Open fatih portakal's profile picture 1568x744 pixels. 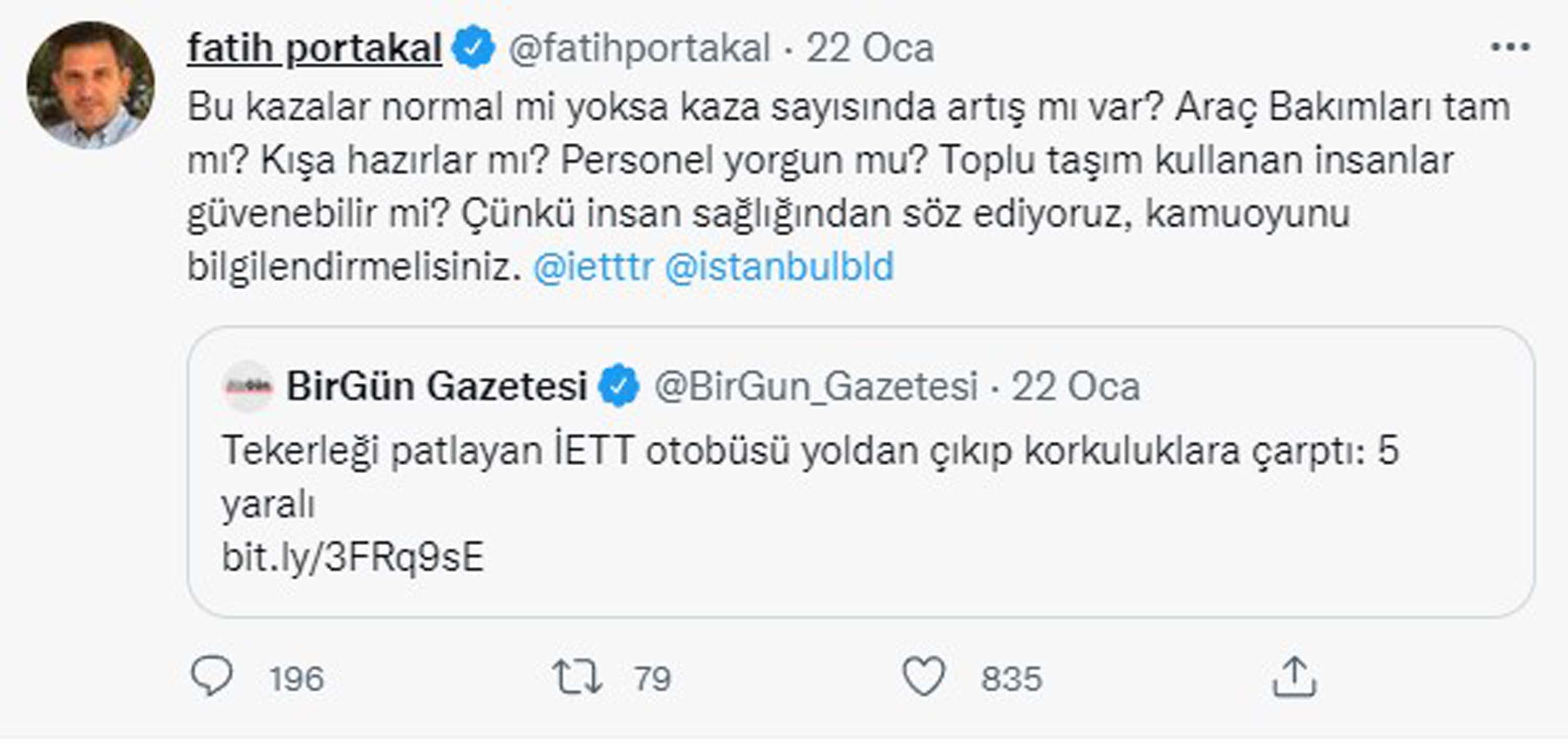(90, 81)
